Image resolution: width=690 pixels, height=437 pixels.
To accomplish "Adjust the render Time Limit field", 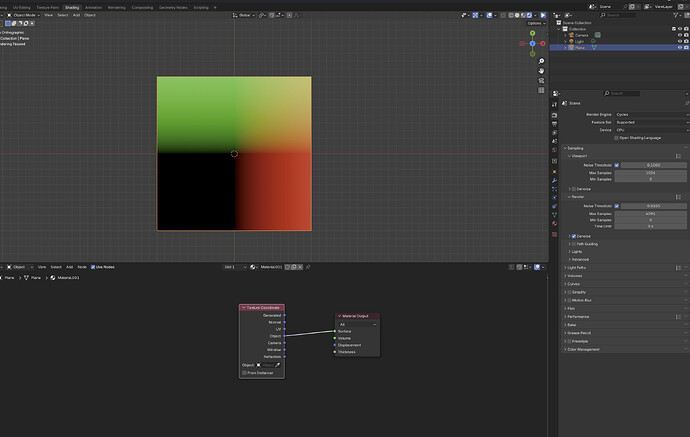I will [650, 226].
